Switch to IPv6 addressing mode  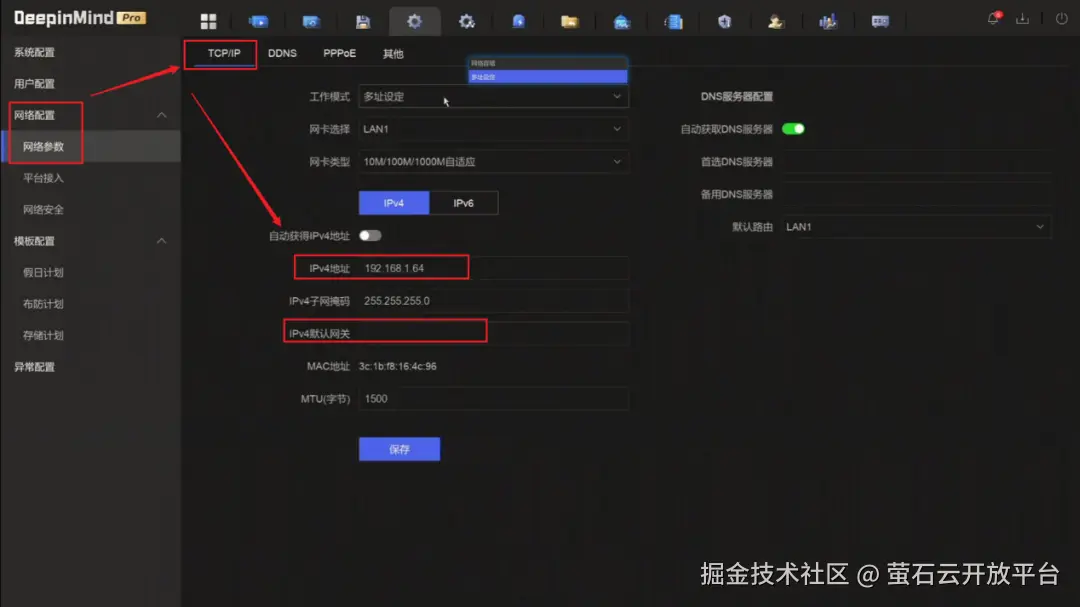463,202
